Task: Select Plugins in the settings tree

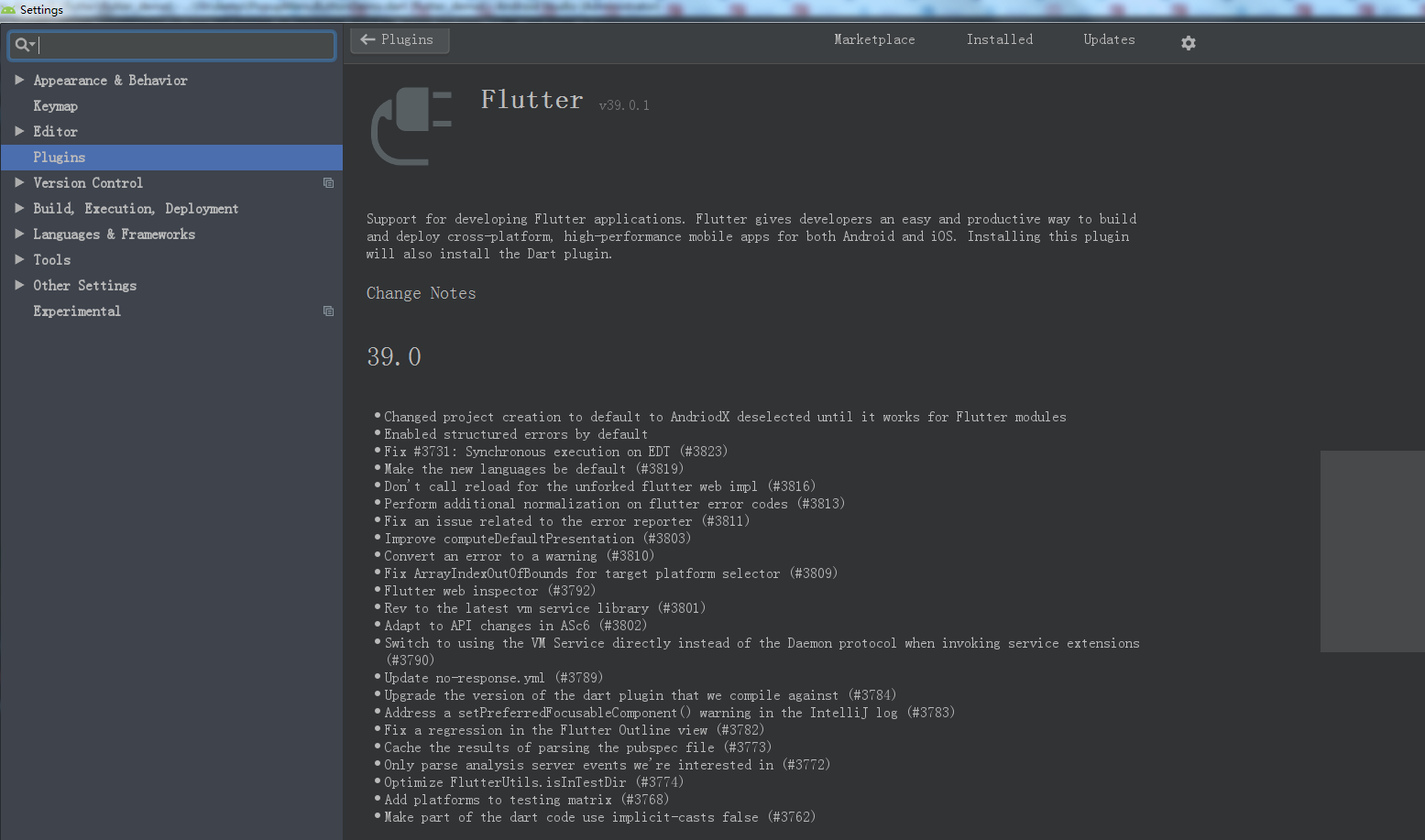Action: pos(171,158)
